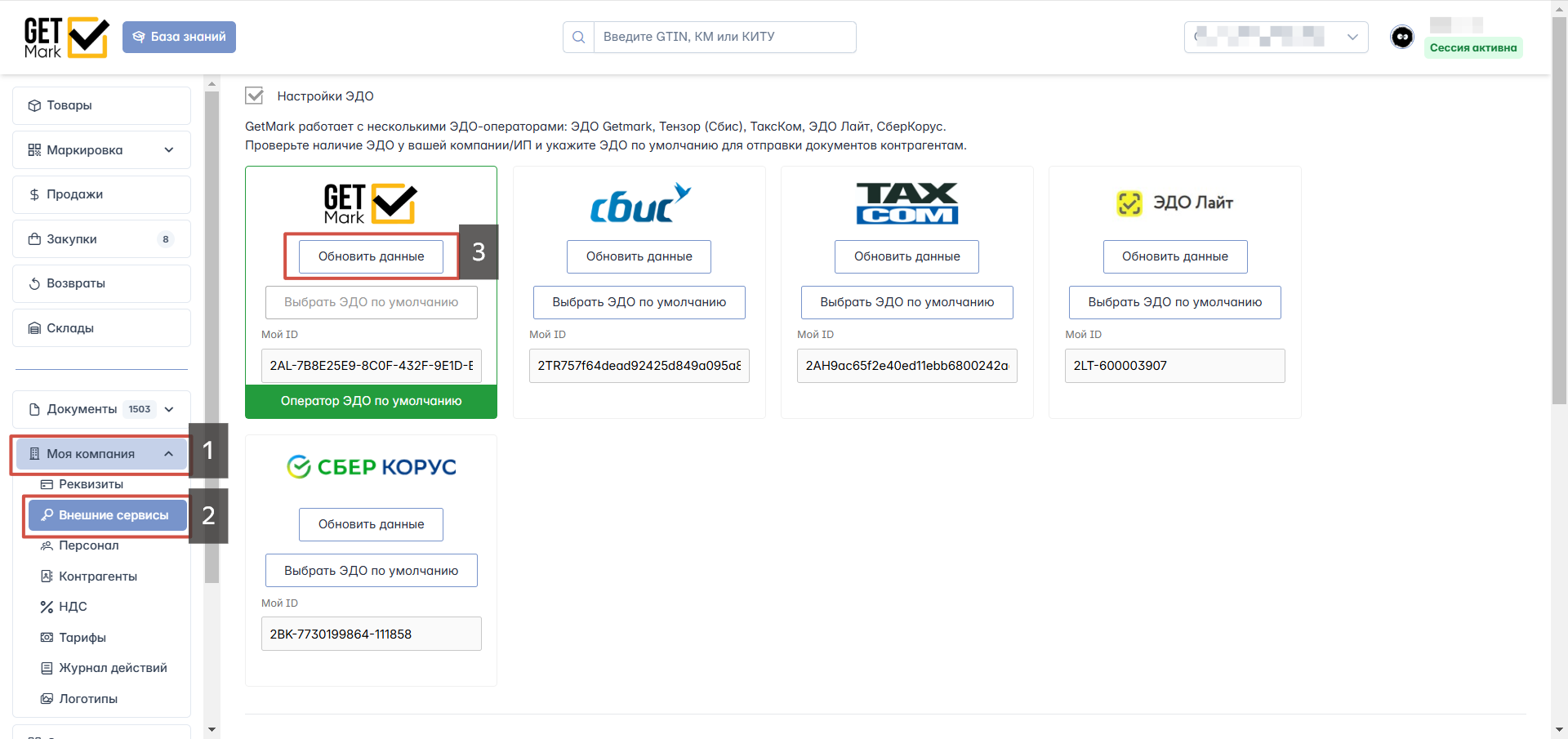1568x739 pixels.
Task: Click the Тарифы money icon
Action: [x=47, y=638]
